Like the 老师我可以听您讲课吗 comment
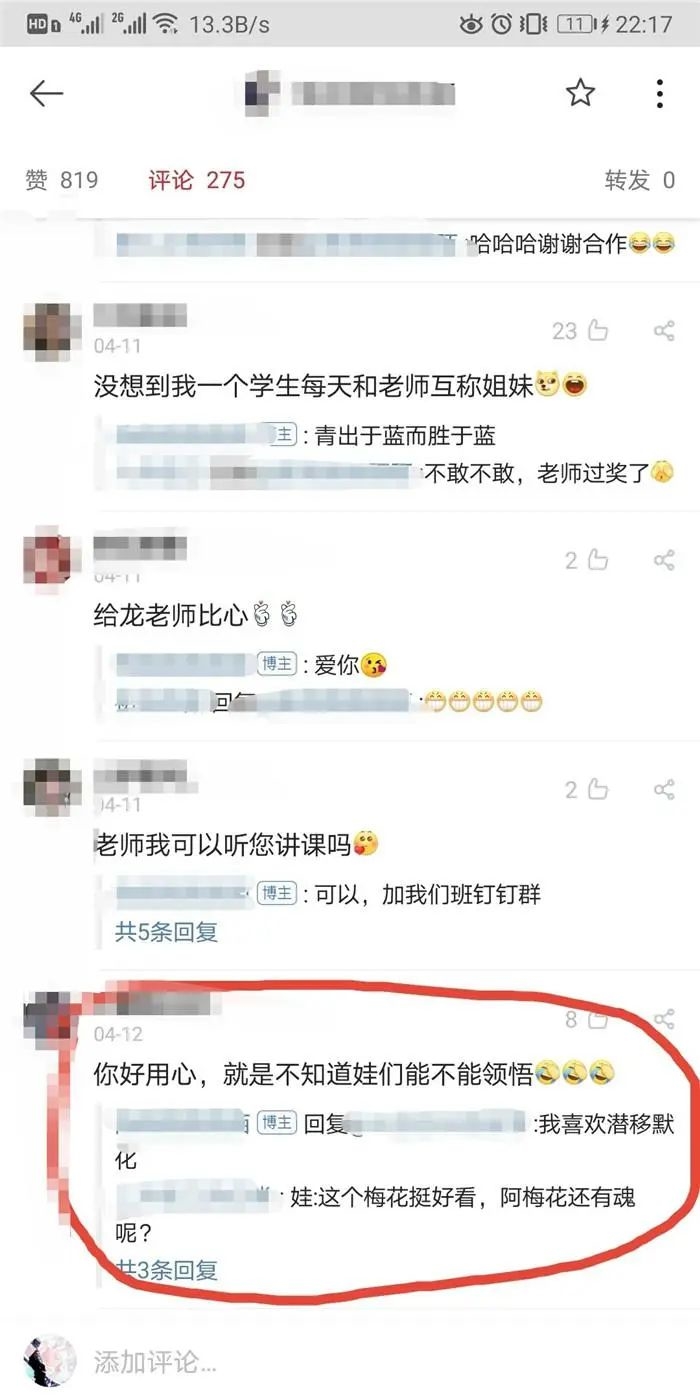Image resolution: width=700 pixels, height=1400 pixels. (x=598, y=790)
